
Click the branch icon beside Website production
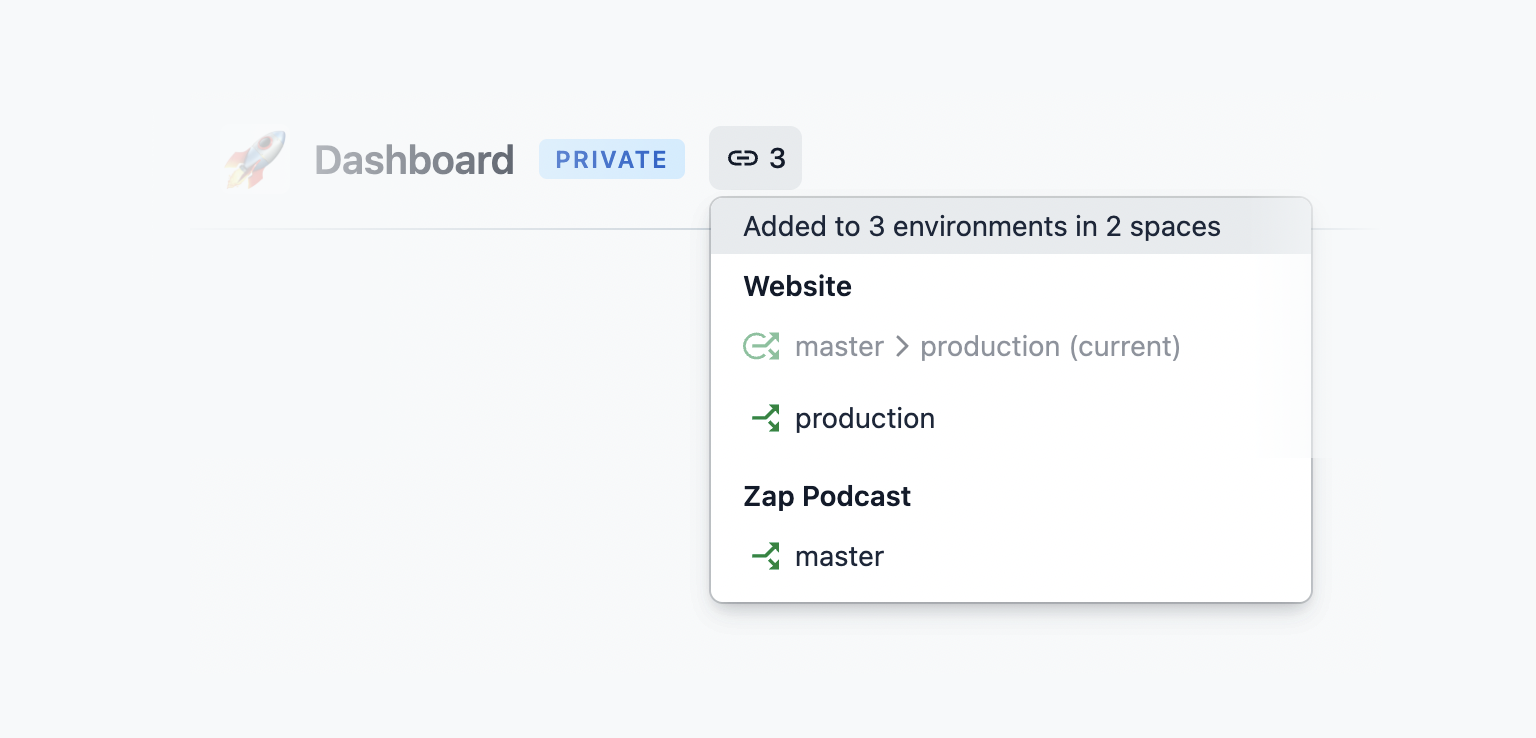[765, 418]
